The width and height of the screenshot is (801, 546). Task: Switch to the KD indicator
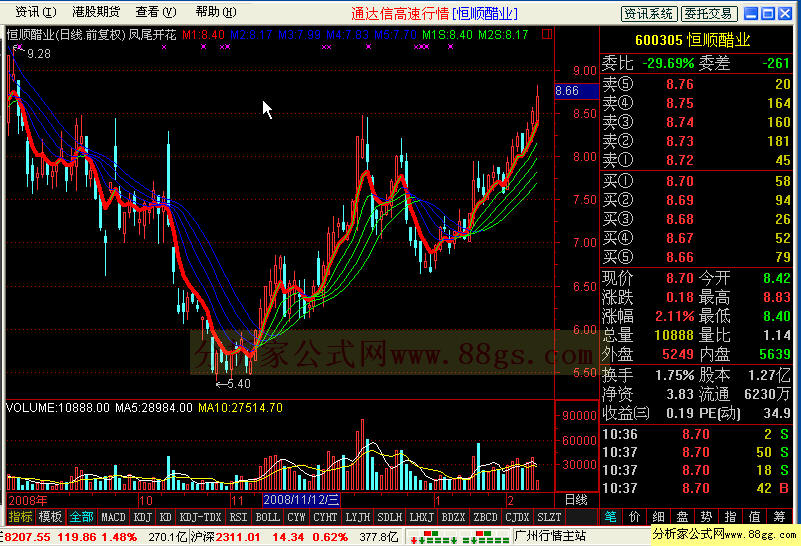click(166, 517)
